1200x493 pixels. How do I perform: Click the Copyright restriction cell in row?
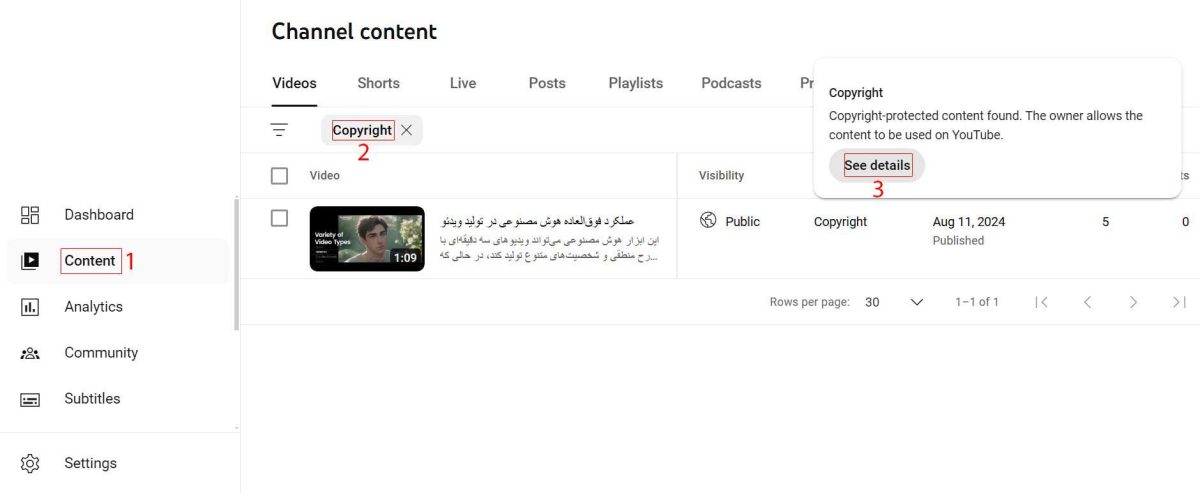pos(840,221)
